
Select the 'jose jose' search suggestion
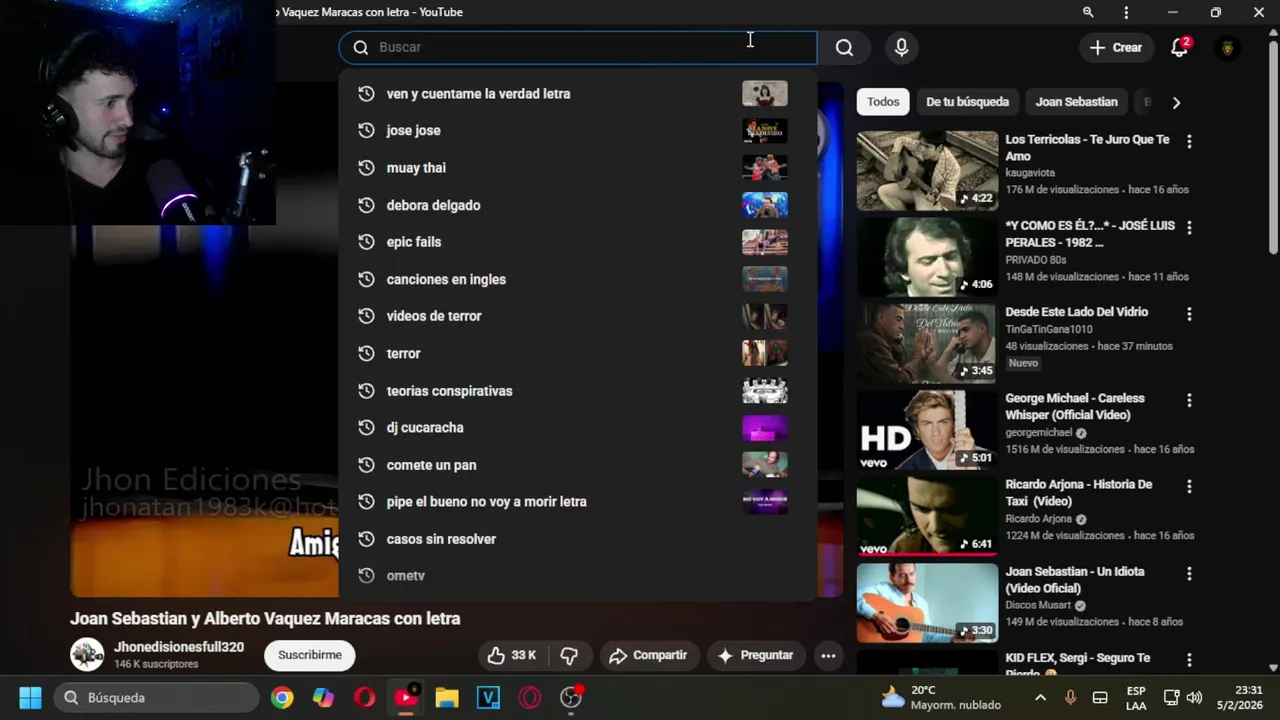point(413,131)
